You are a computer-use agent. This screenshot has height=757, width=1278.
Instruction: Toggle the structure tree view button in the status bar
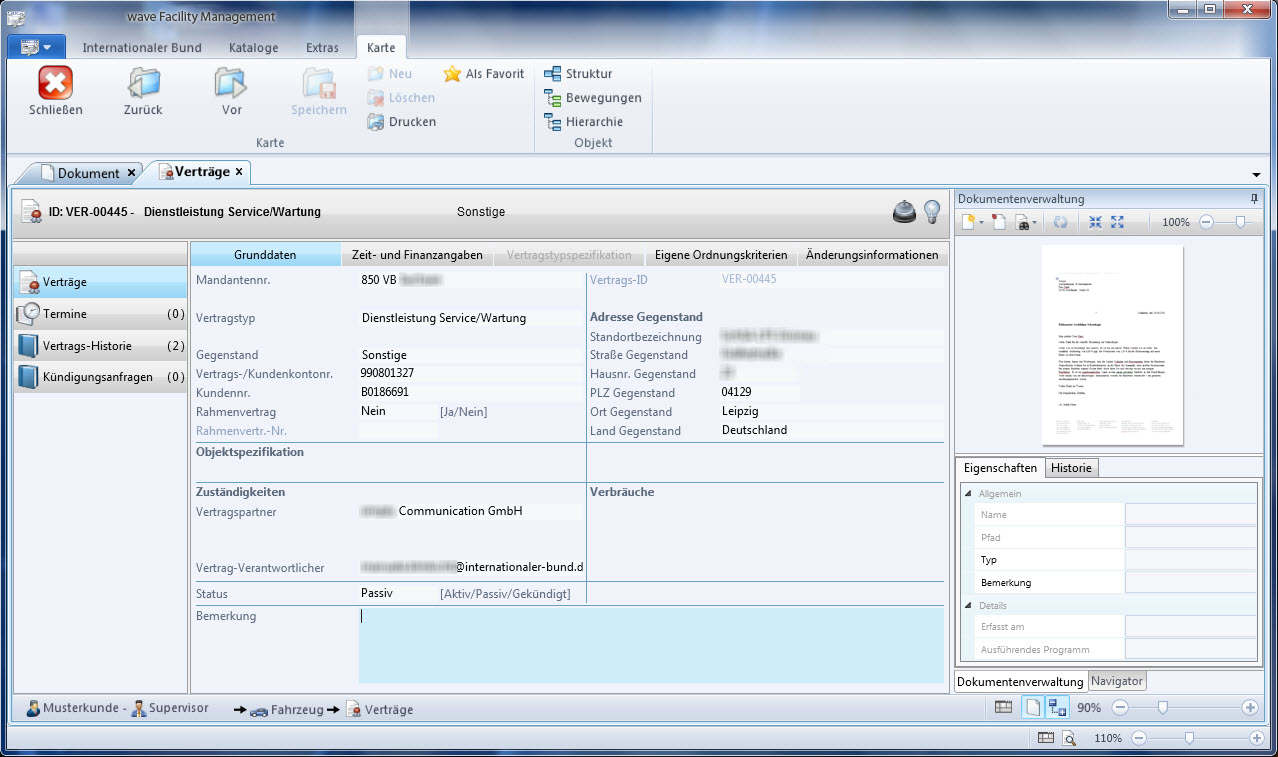click(x=1057, y=708)
